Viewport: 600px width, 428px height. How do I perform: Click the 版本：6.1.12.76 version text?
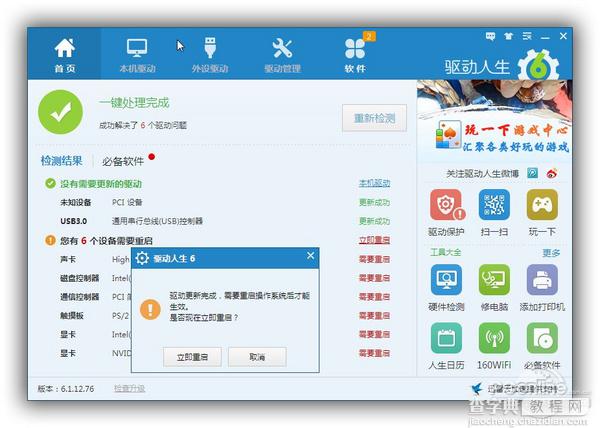[65, 389]
